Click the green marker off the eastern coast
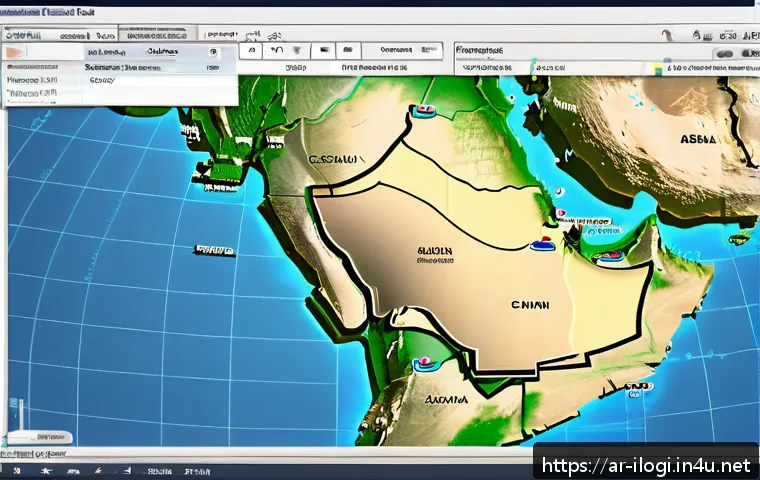760x480 pixels. [740, 238]
